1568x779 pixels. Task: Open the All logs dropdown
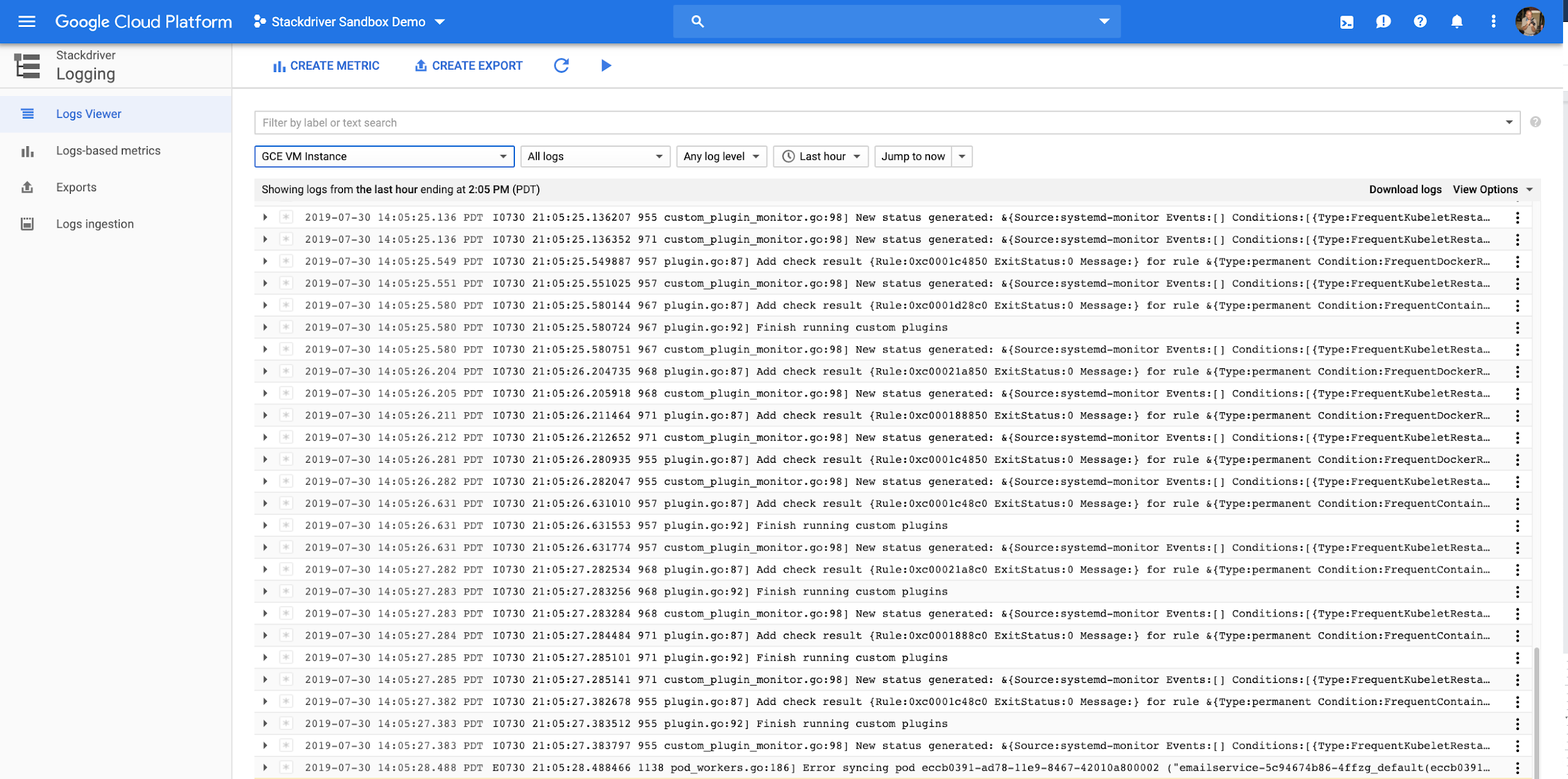(595, 156)
